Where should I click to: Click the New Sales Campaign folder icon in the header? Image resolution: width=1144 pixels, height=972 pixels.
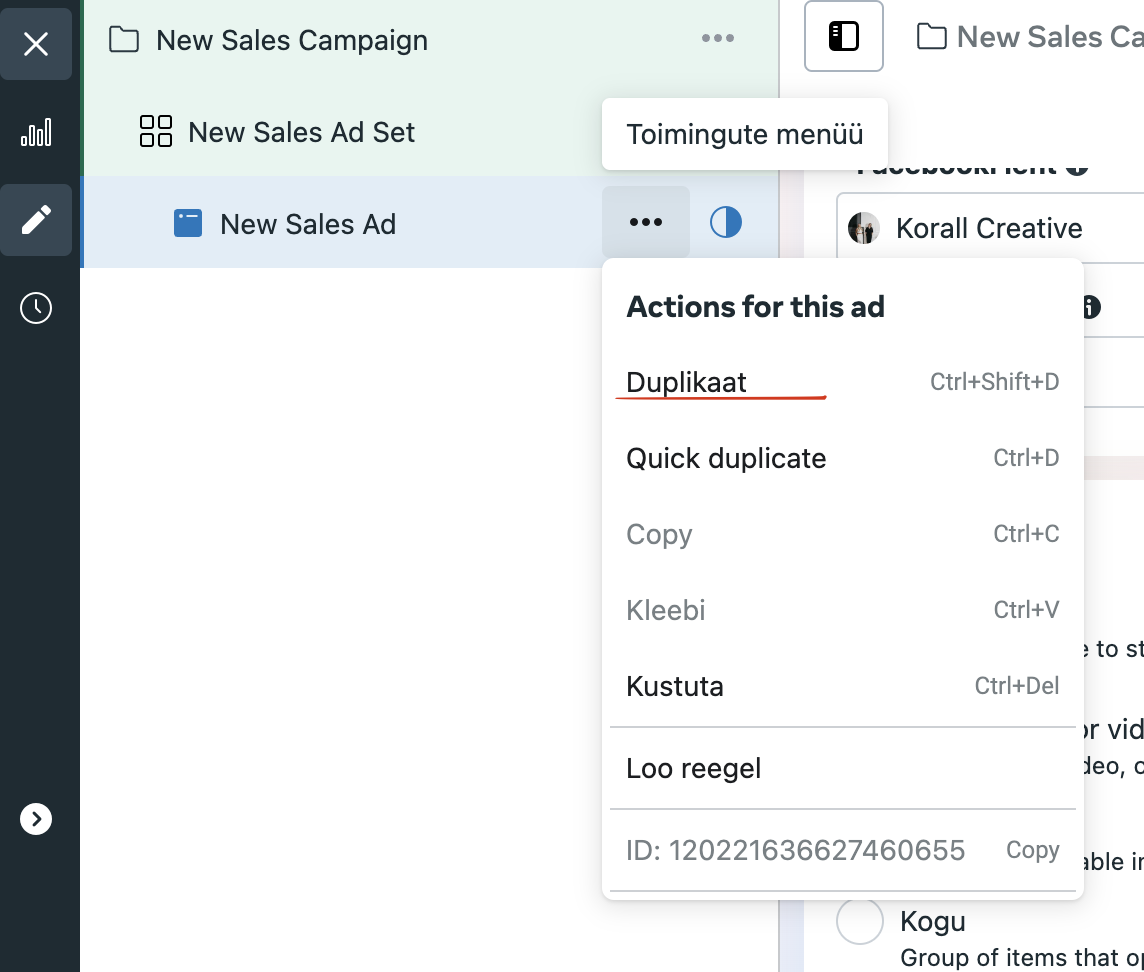pyautogui.click(x=931, y=36)
